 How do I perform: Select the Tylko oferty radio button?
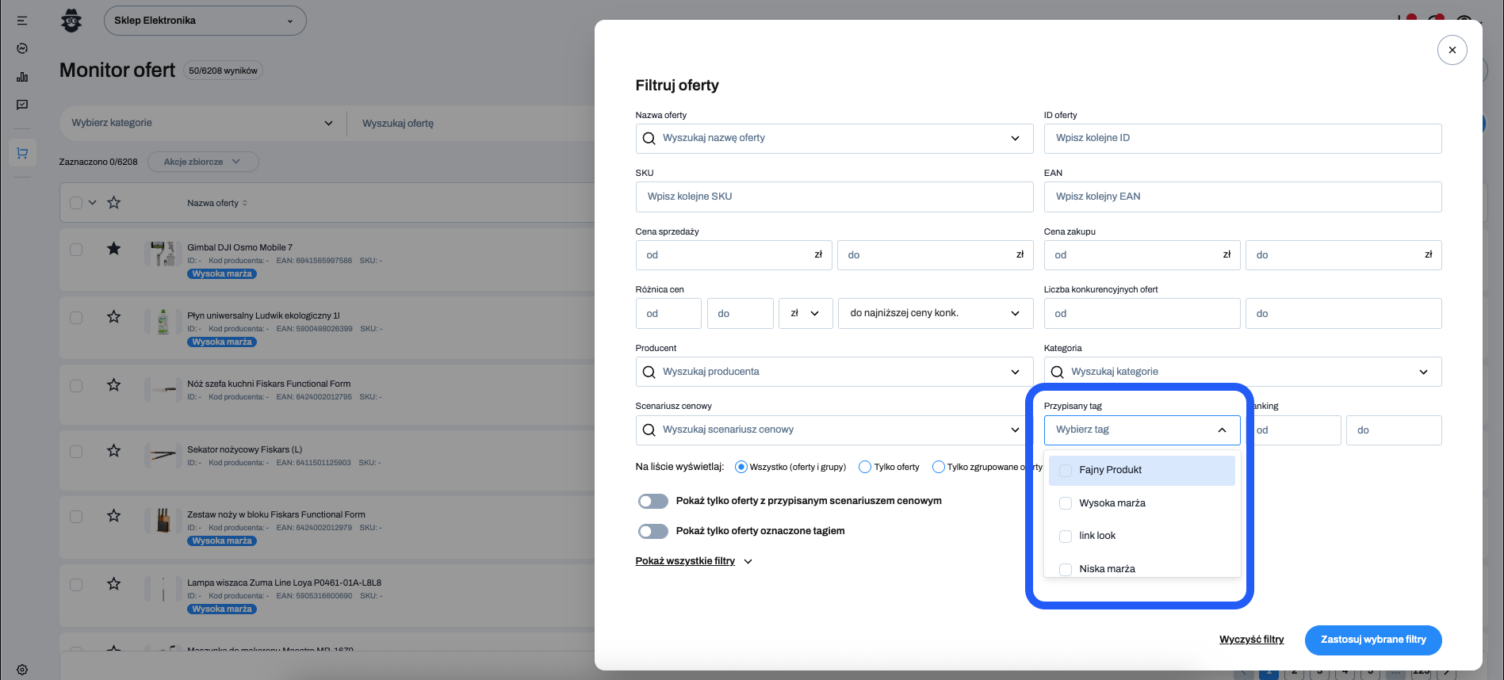[865, 467]
